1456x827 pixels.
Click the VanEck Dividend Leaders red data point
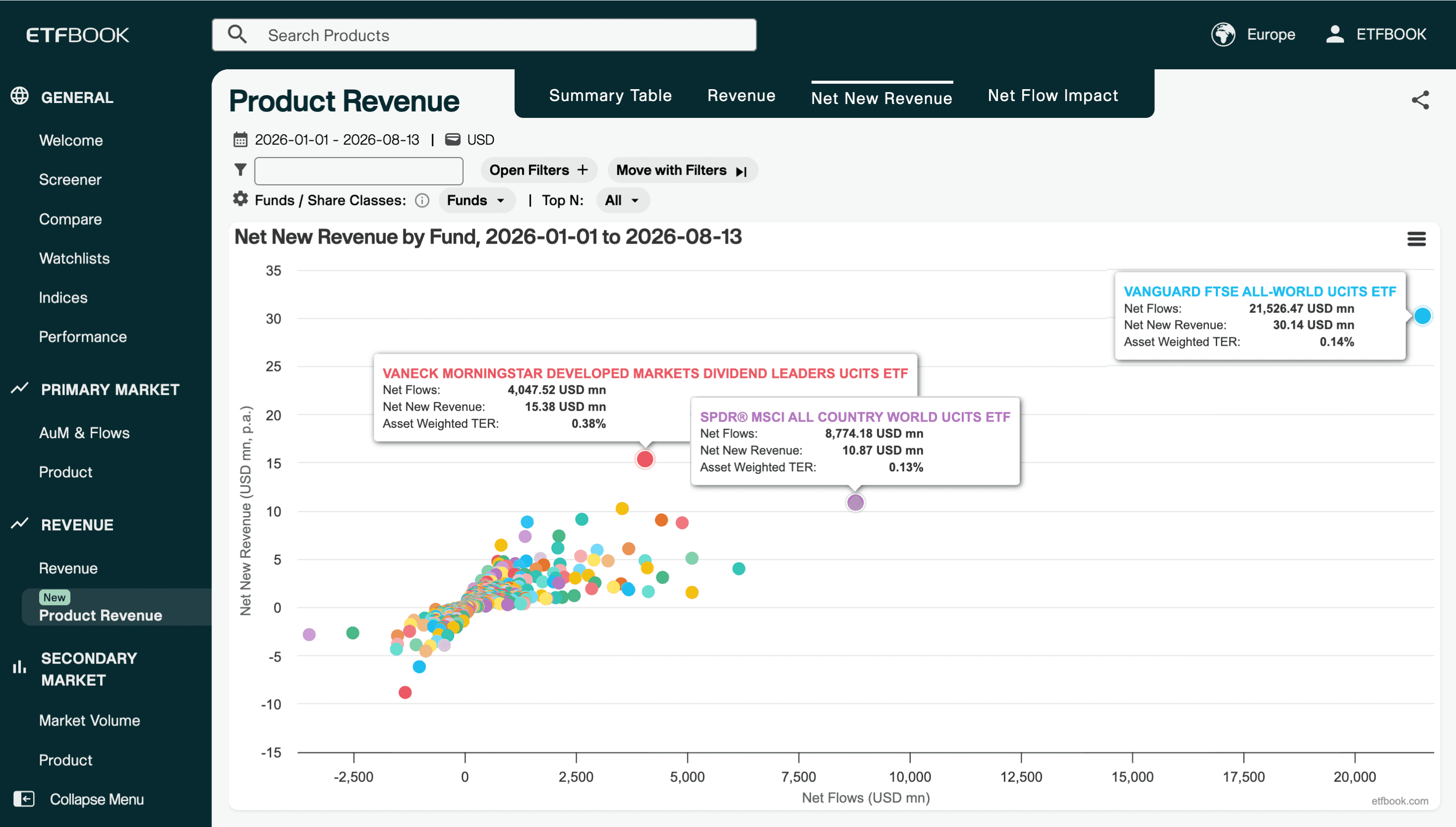644,459
